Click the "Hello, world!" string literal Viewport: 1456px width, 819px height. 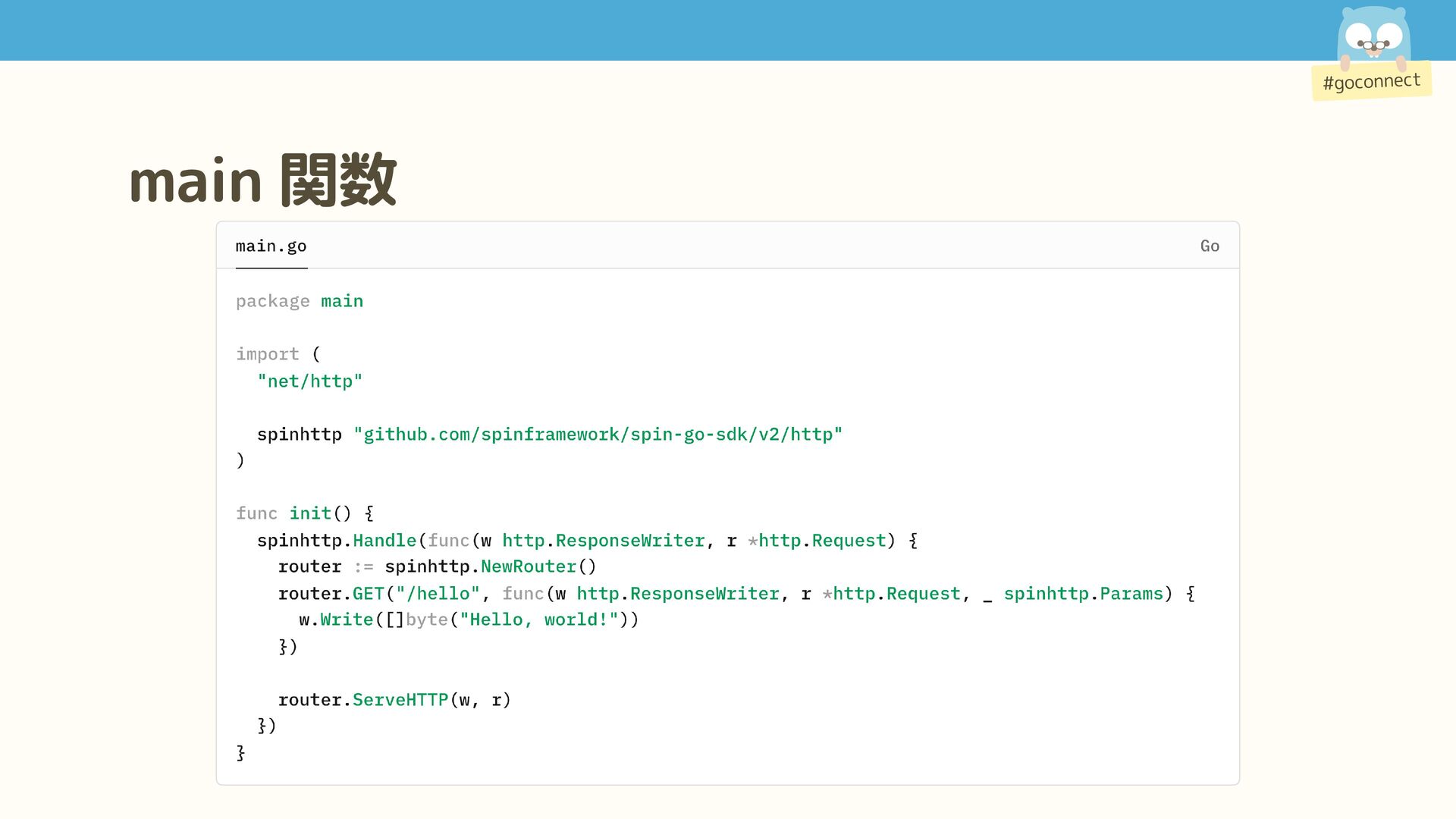tap(538, 620)
